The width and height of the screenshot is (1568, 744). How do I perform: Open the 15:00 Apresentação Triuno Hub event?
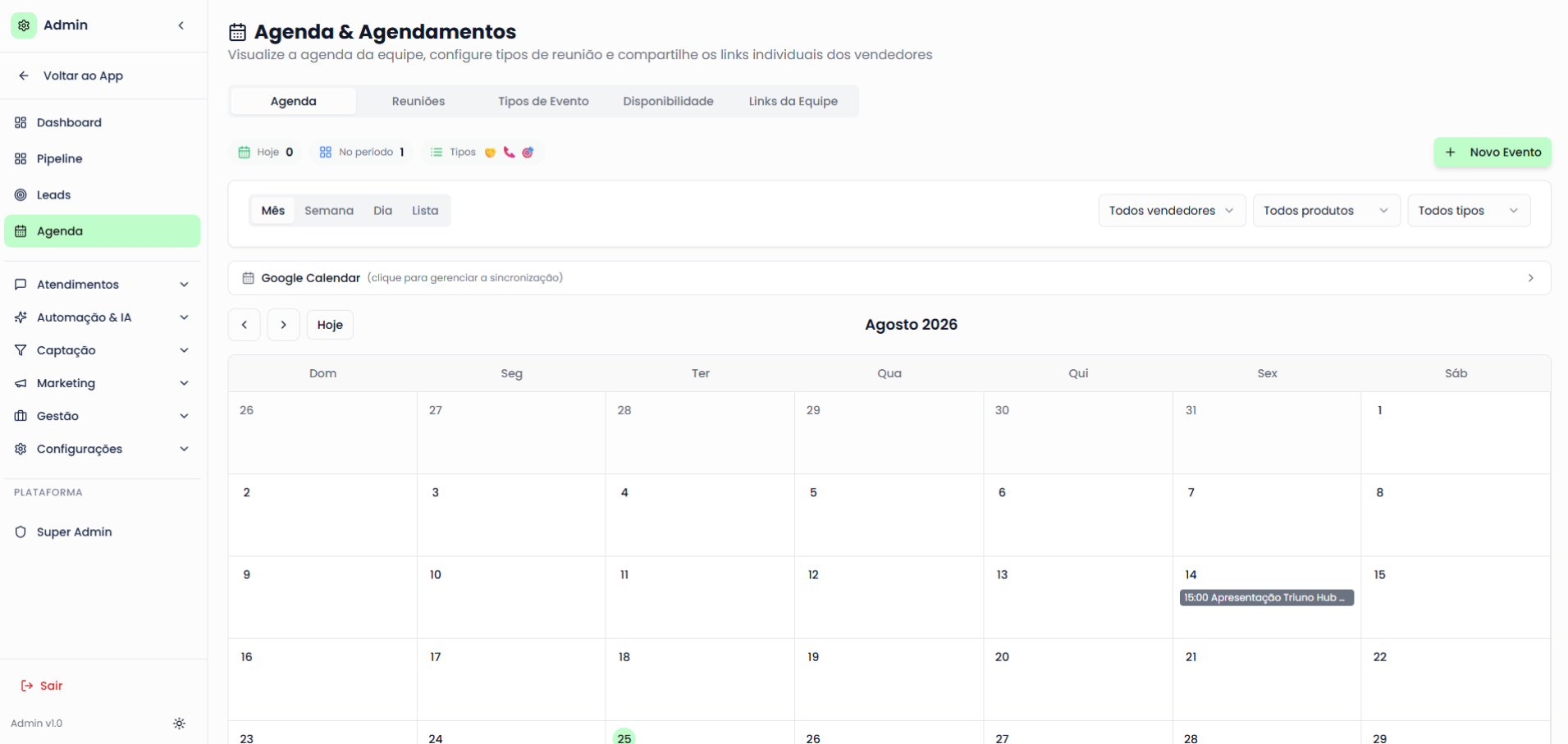pyautogui.click(x=1267, y=598)
